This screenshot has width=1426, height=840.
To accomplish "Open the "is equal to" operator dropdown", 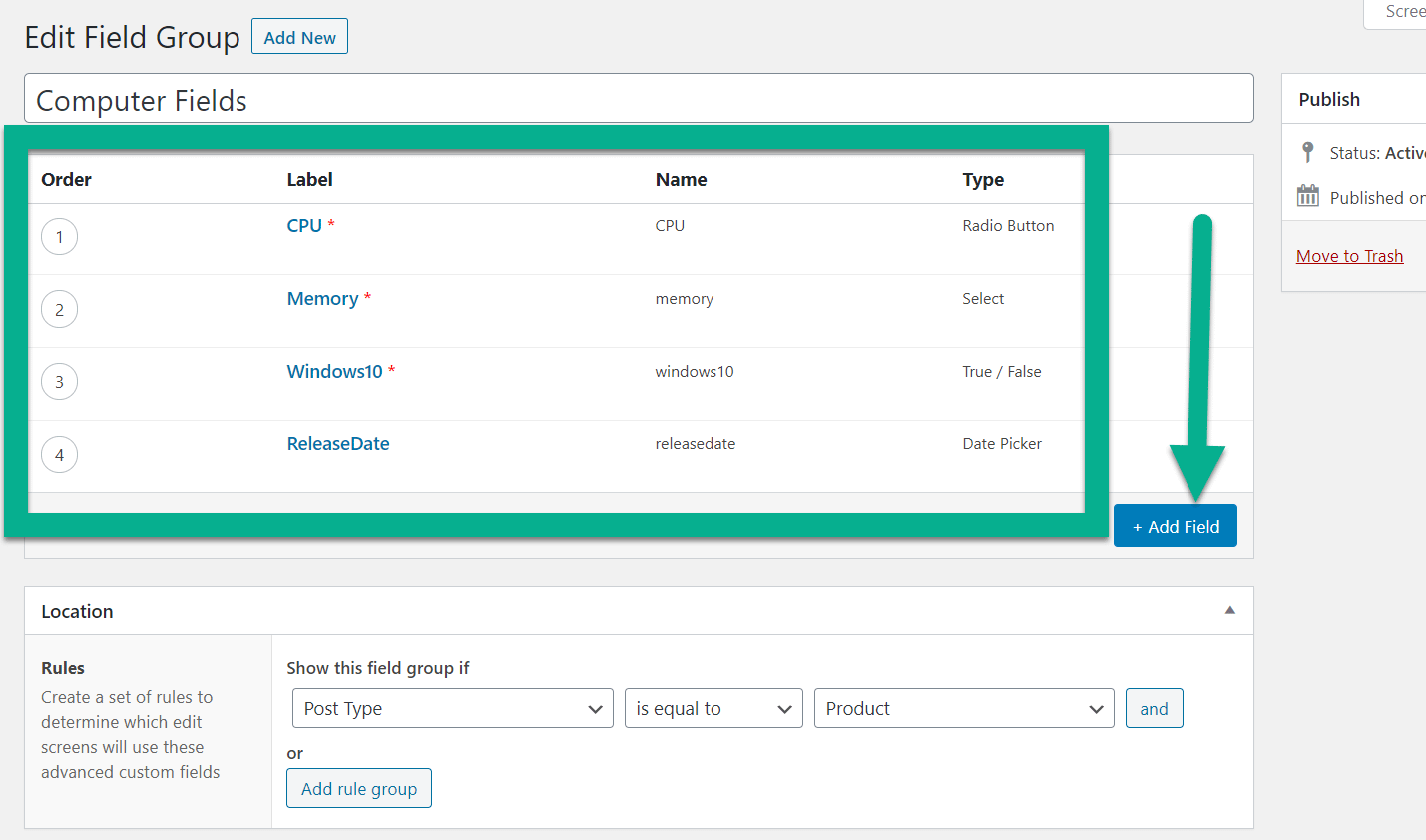I will click(x=713, y=708).
